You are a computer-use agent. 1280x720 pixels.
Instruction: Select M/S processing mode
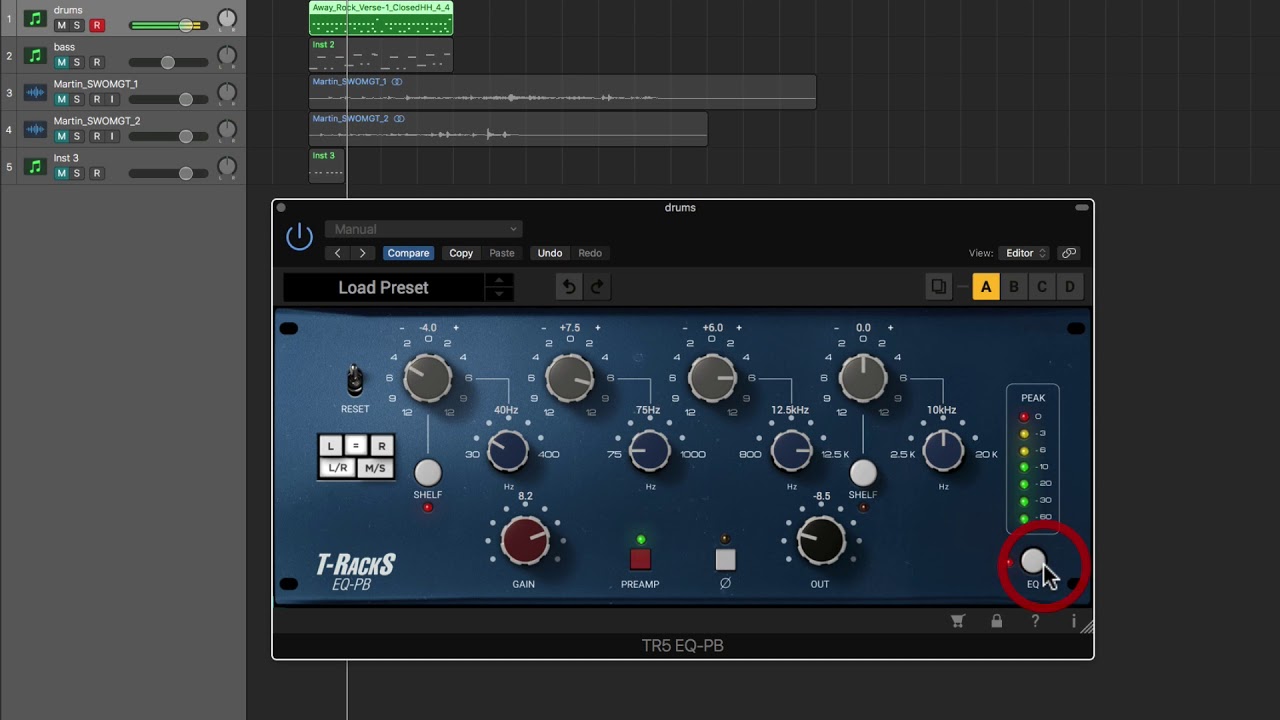point(375,468)
